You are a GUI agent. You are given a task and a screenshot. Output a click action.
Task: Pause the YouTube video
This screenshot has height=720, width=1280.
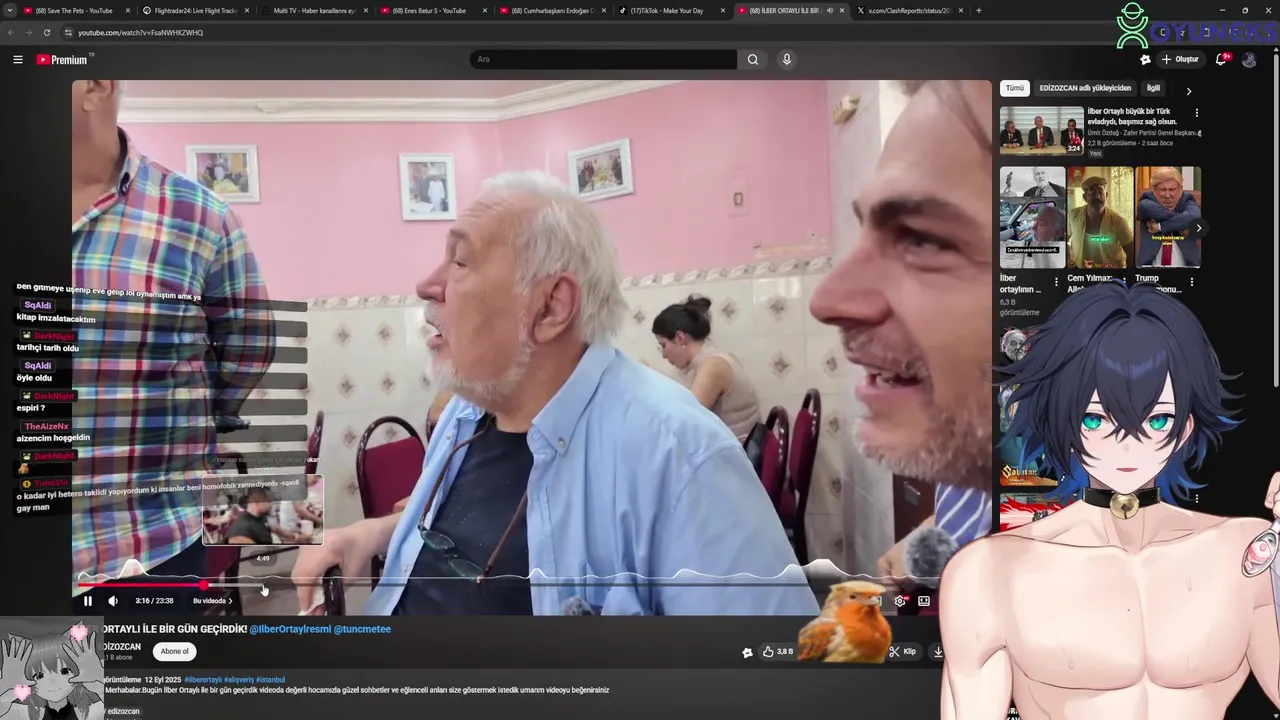point(88,601)
